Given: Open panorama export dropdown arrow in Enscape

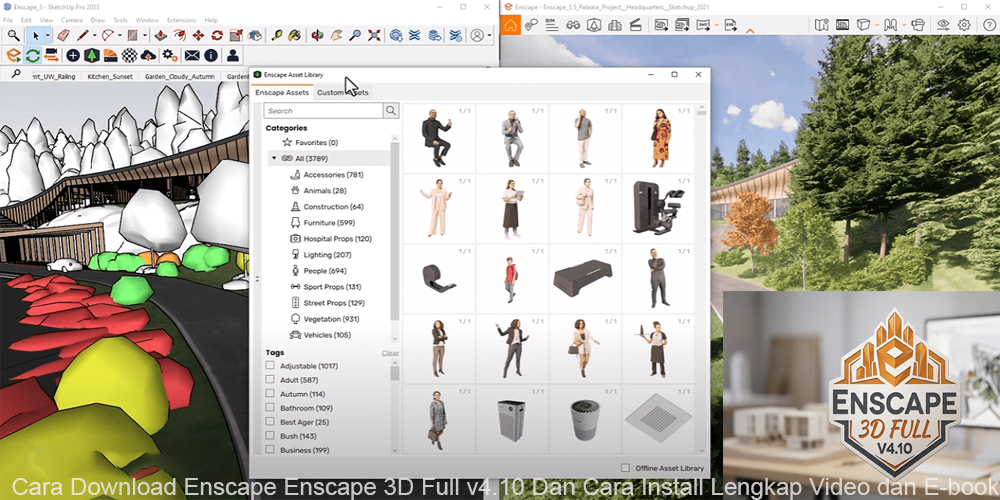Looking at the screenshot, I should tap(717, 25).
